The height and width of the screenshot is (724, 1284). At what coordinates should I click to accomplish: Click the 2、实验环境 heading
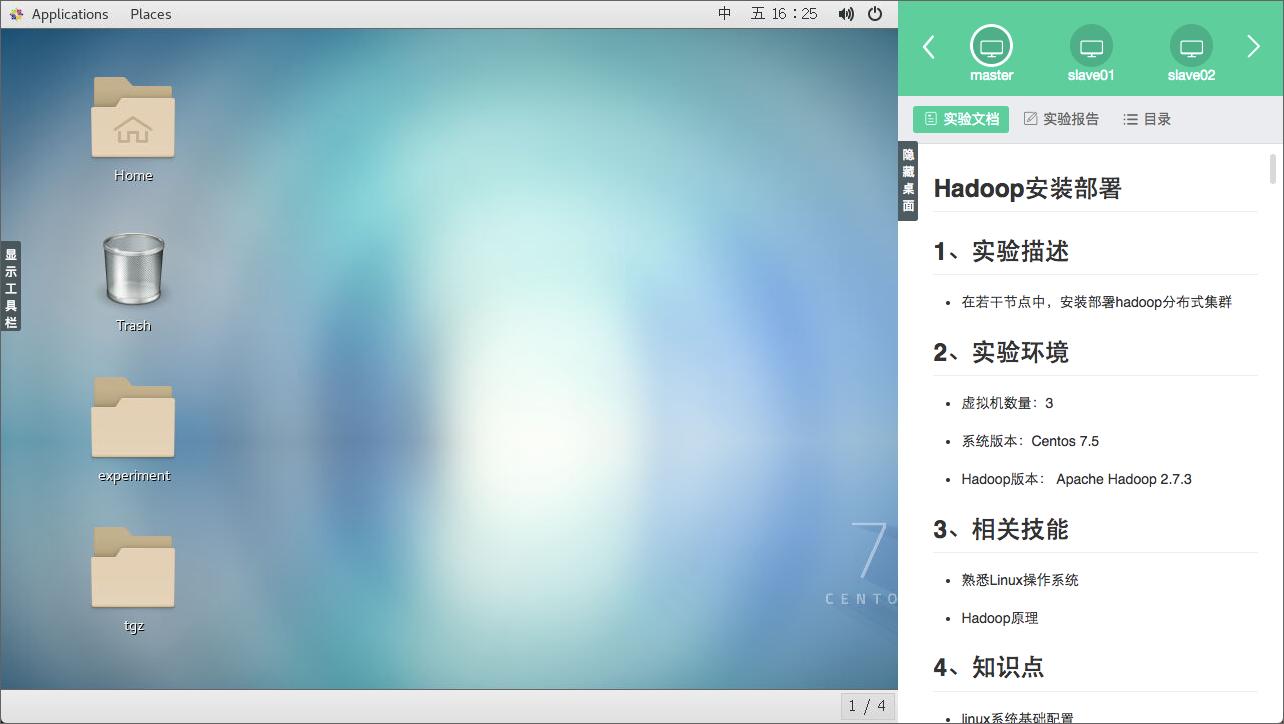click(1001, 352)
